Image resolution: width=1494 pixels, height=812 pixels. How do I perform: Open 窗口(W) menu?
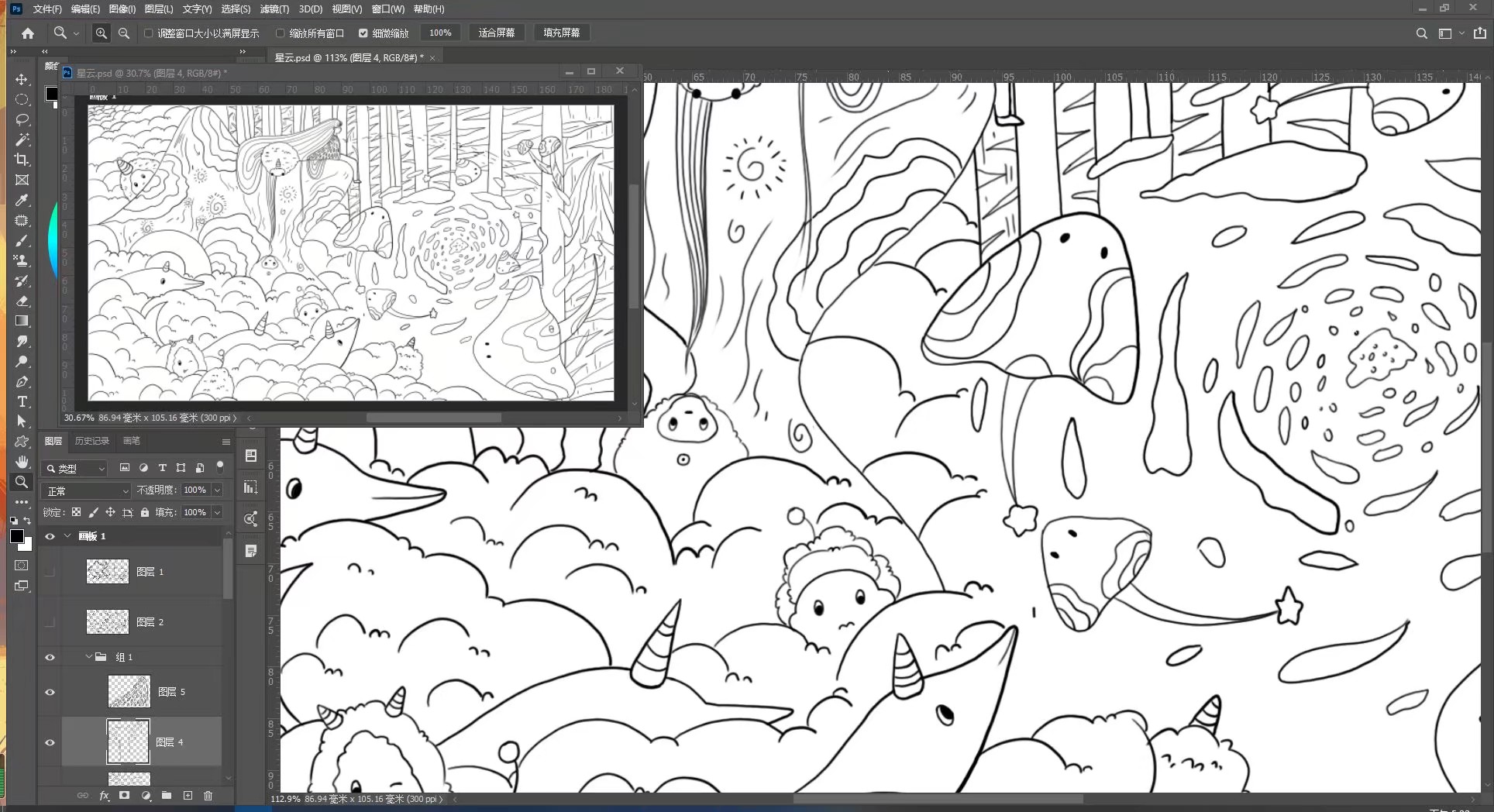(387, 9)
